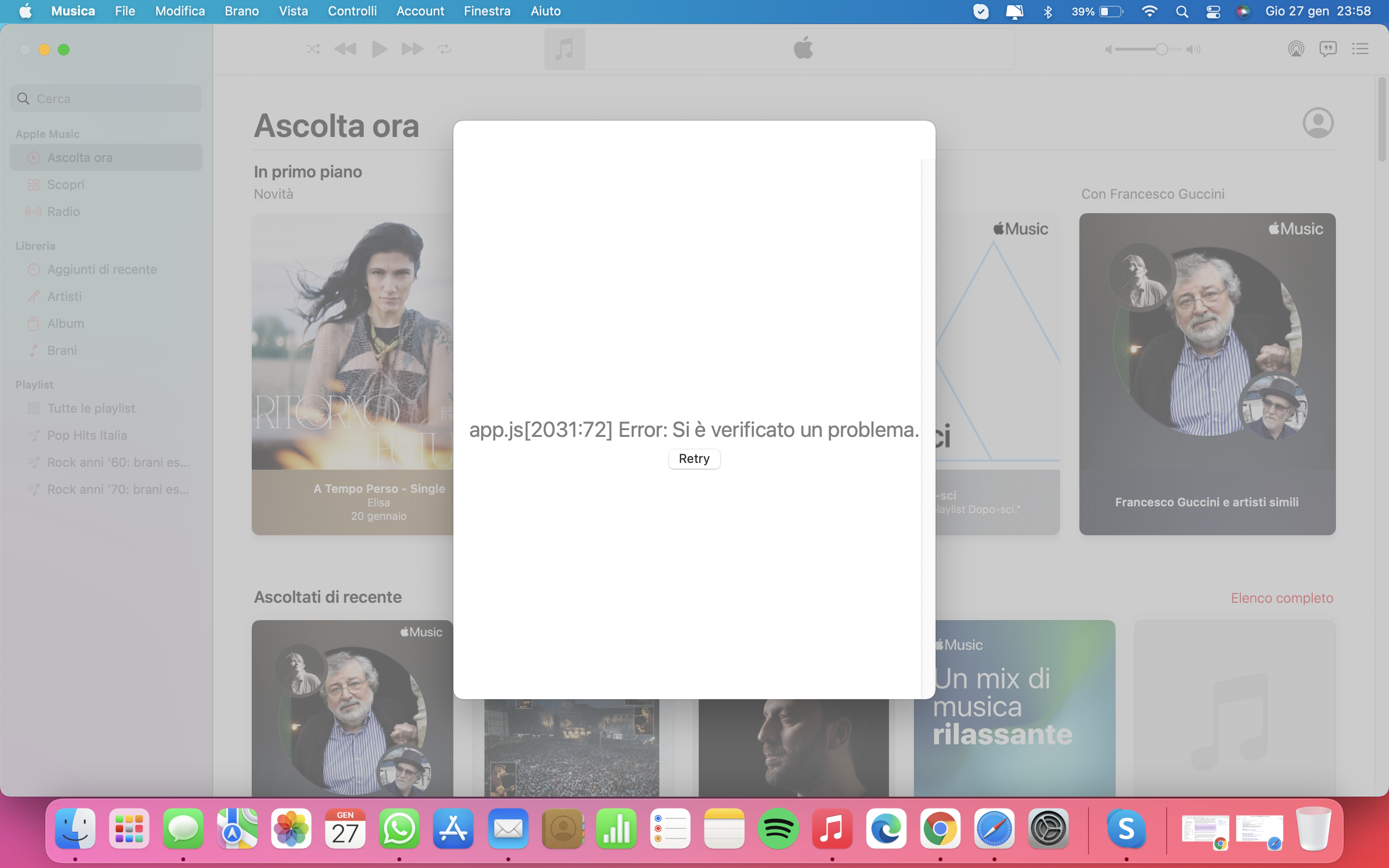Open the Pop Hits Italia playlist
The height and width of the screenshot is (868, 1389).
click(x=87, y=435)
